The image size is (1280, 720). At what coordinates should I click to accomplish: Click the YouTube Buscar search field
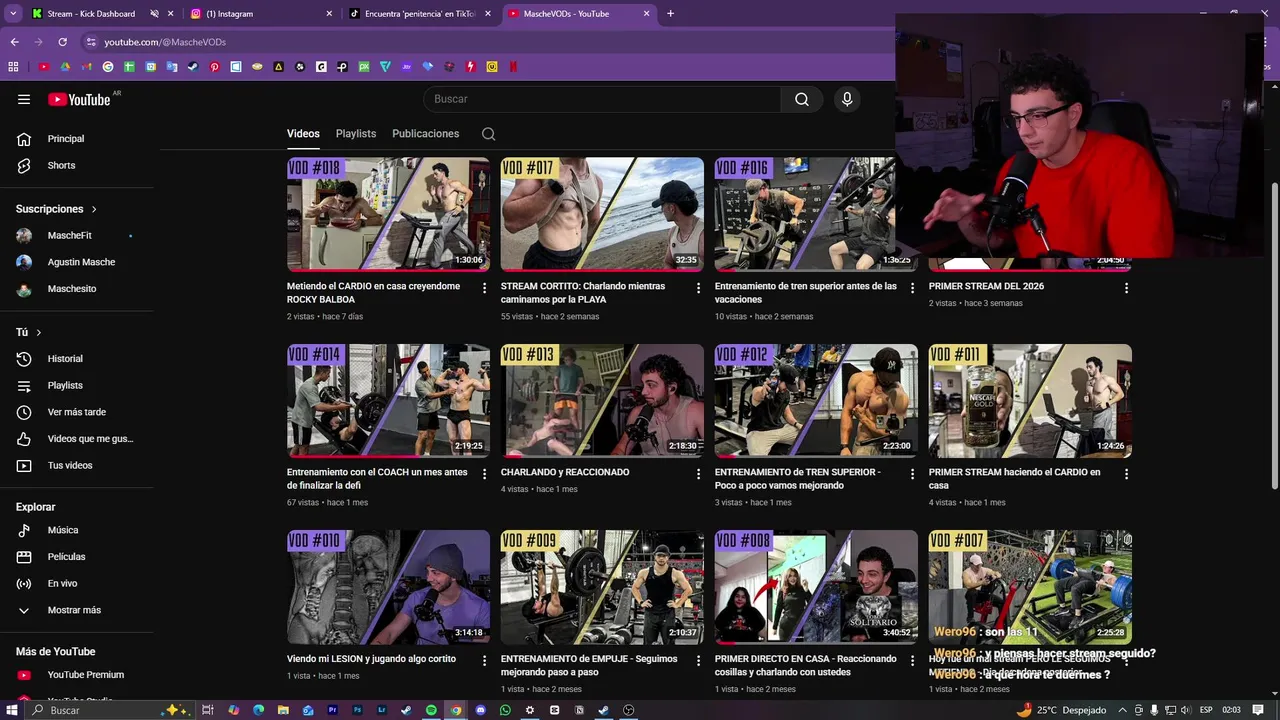(602, 99)
